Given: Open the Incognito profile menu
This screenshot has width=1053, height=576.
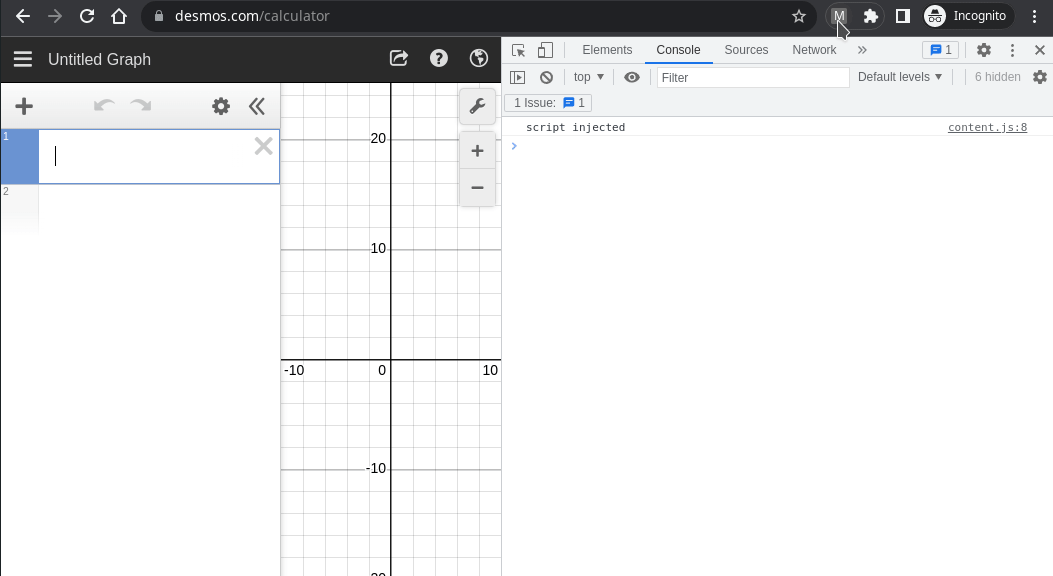Looking at the screenshot, I should click(968, 16).
